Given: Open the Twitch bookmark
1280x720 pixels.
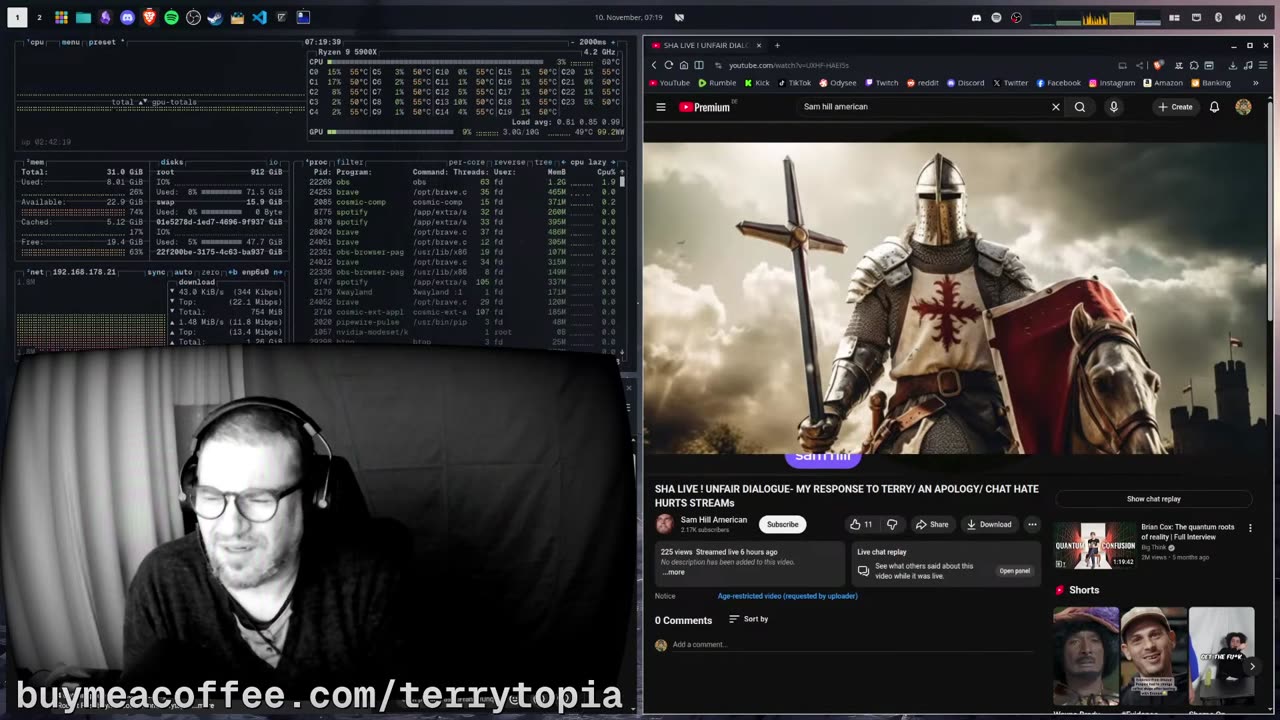Looking at the screenshot, I should pos(881,83).
